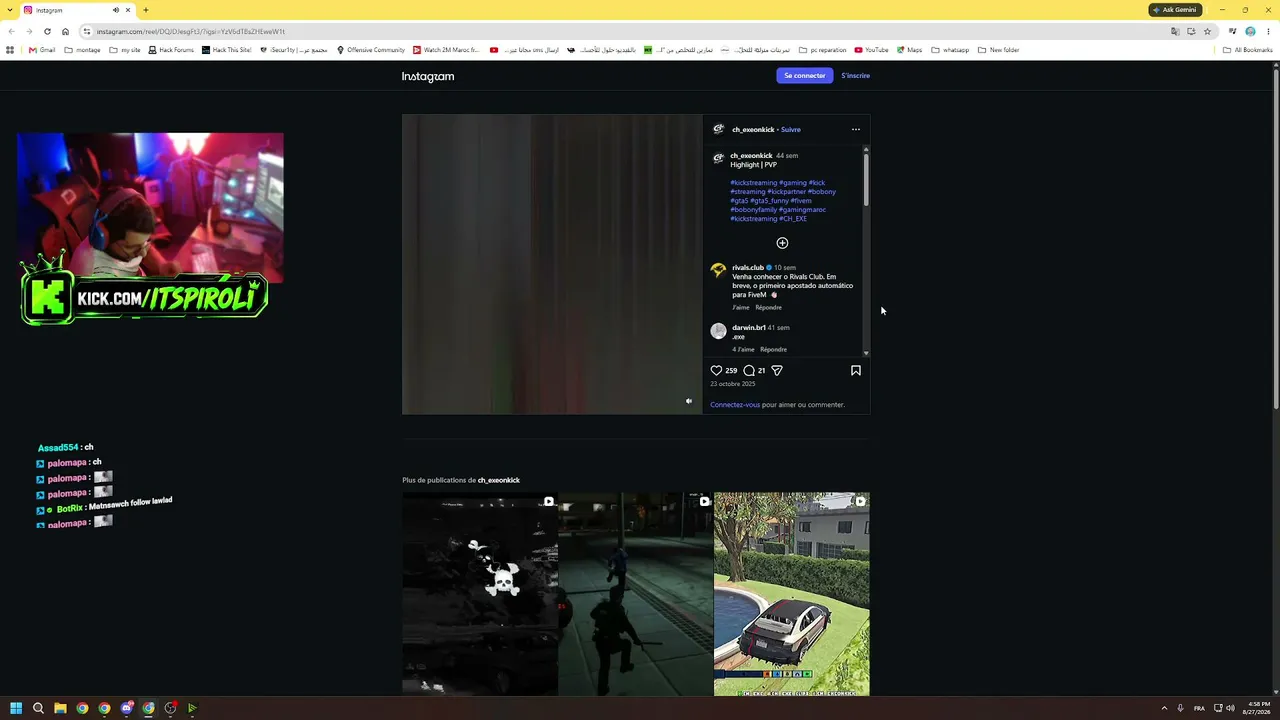This screenshot has height=720, width=1280.
Task: Go back to the previous page
Action: (10, 31)
